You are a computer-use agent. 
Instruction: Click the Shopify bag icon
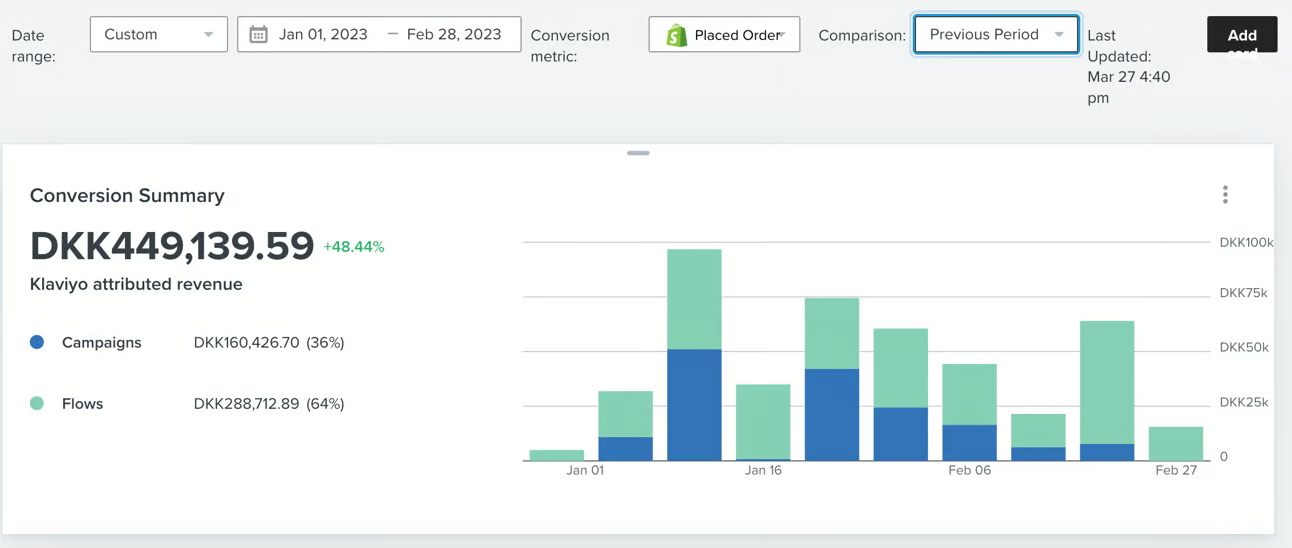click(x=677, y=35)
